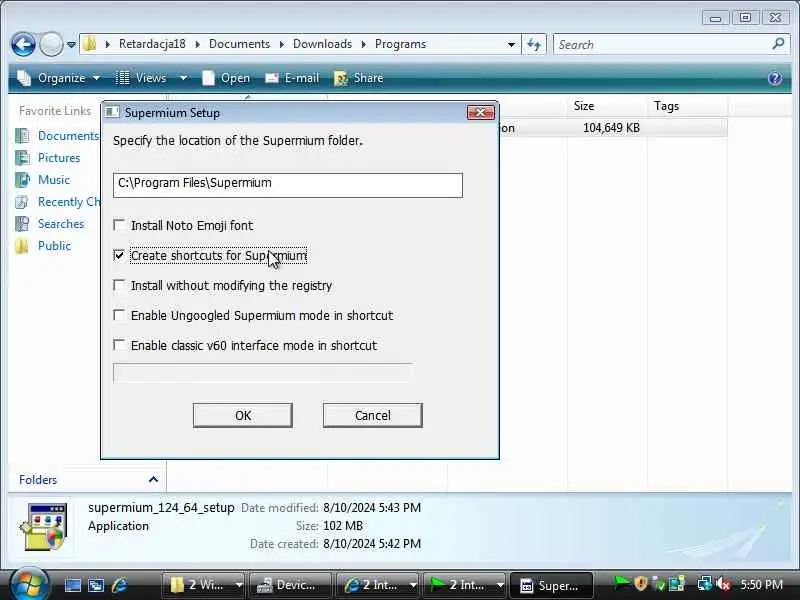Open recent pages dropdown beside navigation arrows
Screen dimensions: 800x600
coord(71,45)
